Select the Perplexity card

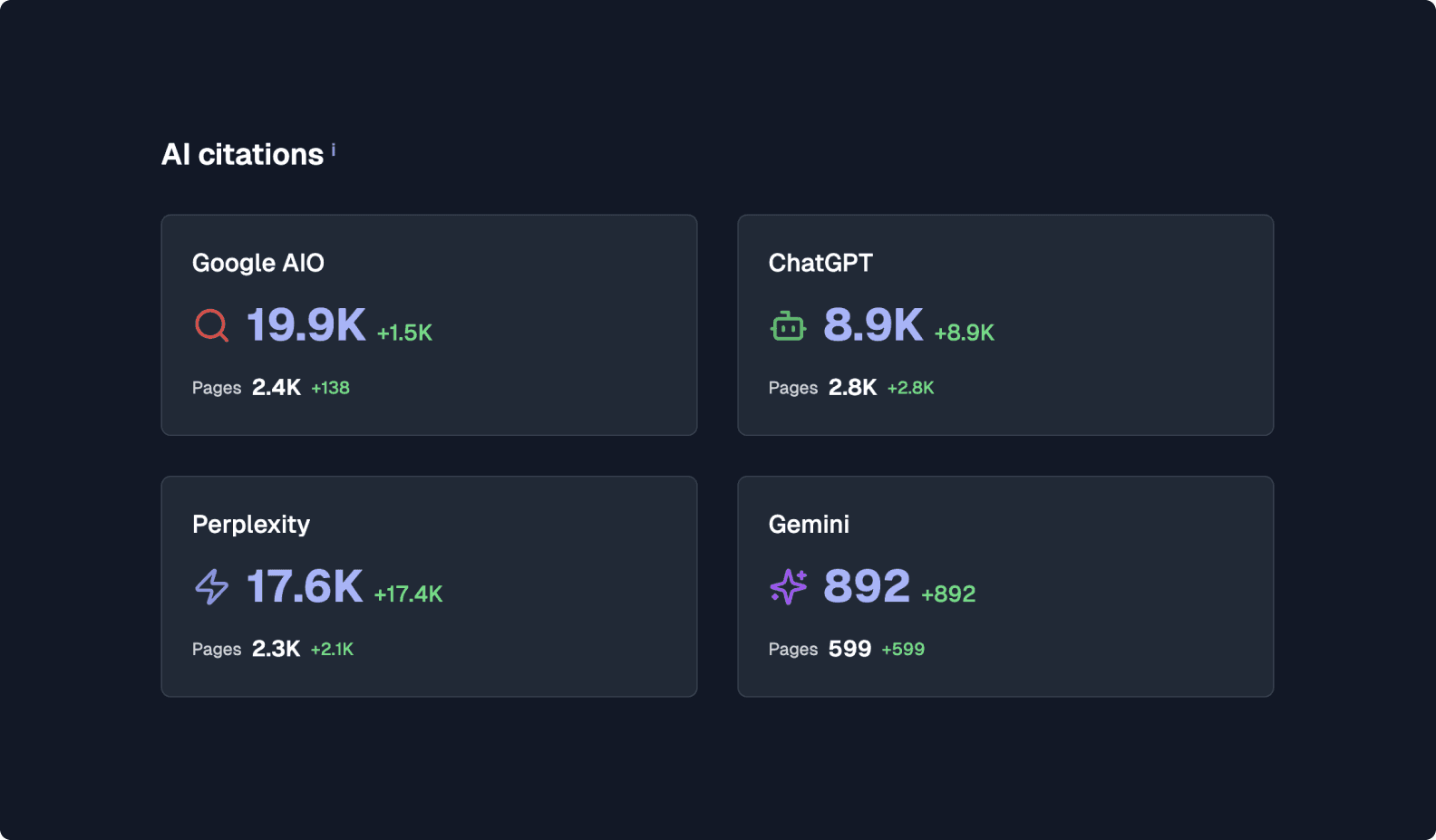pos(429,586)
